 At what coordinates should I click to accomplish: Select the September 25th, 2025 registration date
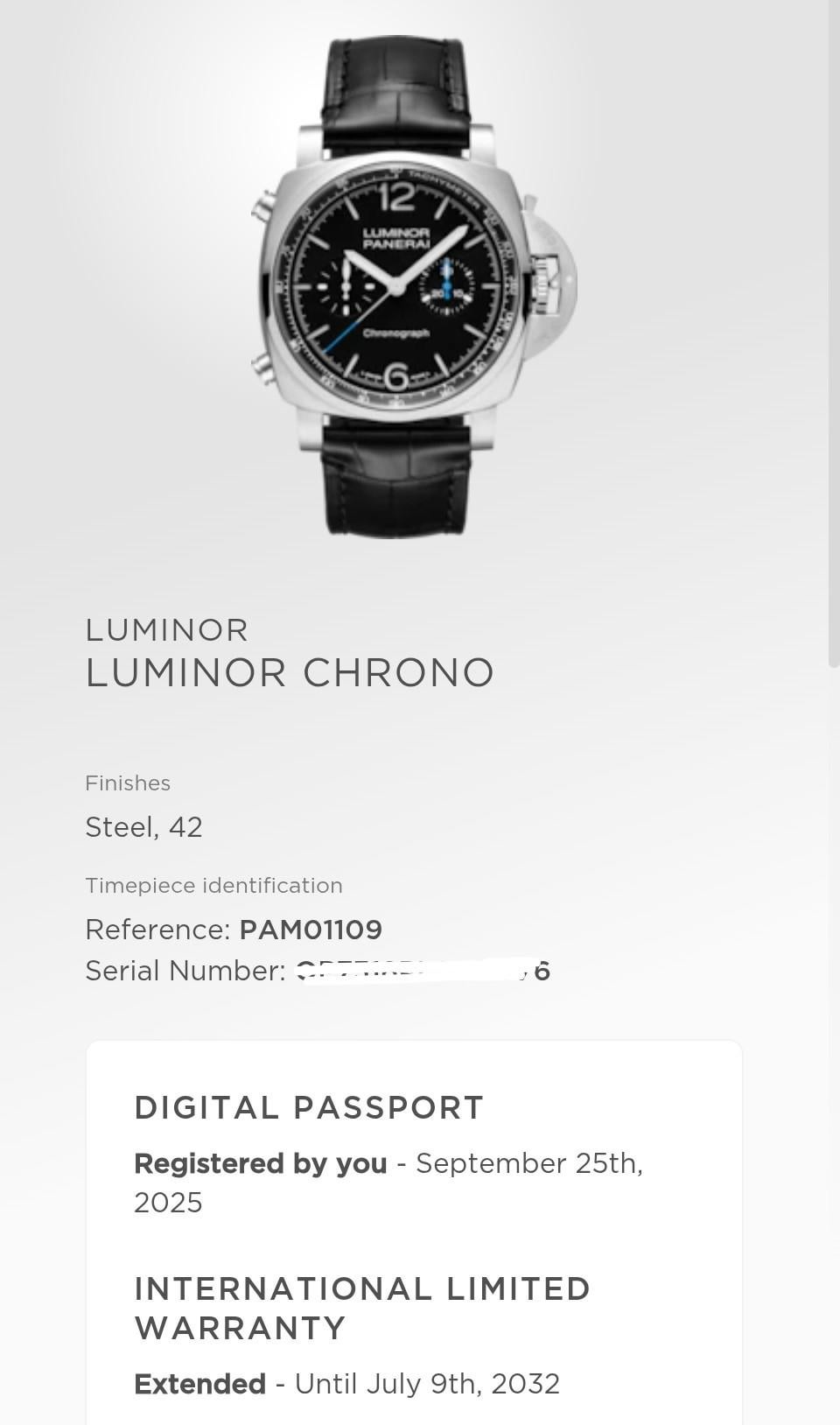pos(388,1183)
